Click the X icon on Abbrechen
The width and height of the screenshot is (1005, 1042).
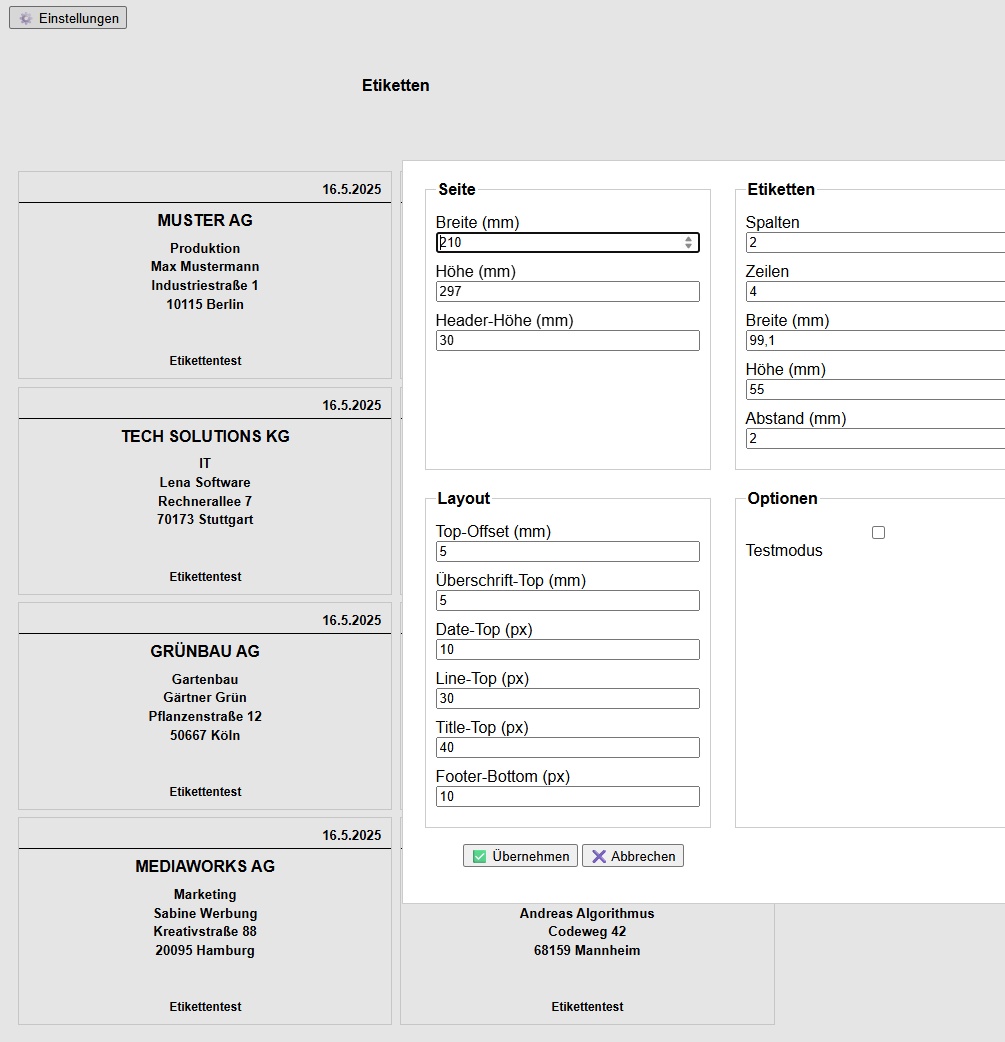tap(599, 856)
